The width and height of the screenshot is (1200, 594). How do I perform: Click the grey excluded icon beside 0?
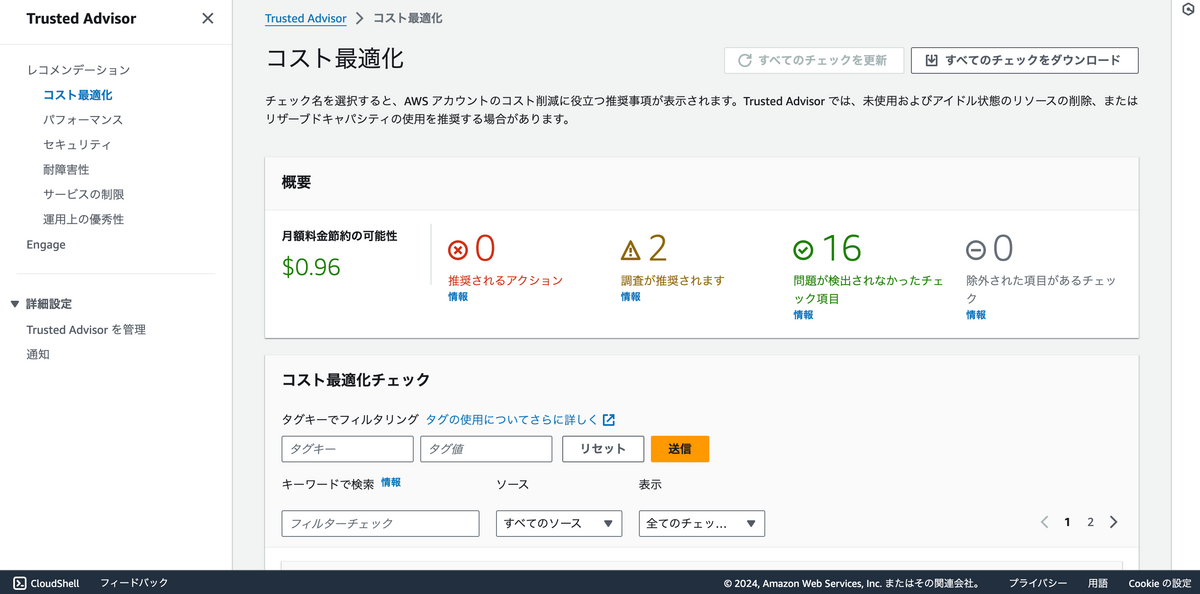pyautogui.click(x=976, y=250)
